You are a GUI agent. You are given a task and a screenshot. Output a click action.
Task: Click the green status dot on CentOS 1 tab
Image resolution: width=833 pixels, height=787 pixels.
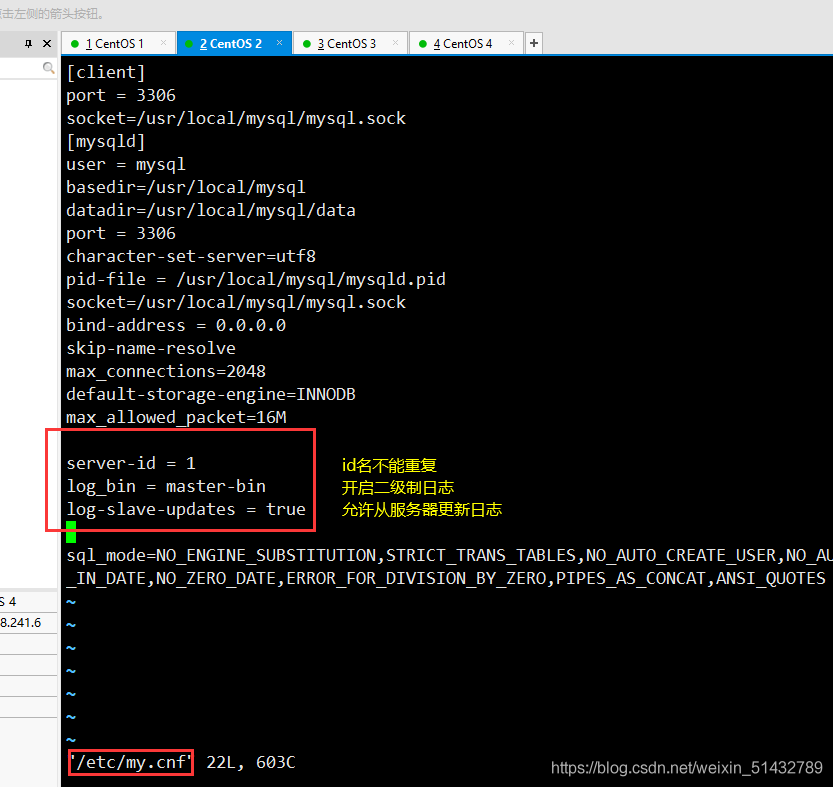click(x=75, y=44)
